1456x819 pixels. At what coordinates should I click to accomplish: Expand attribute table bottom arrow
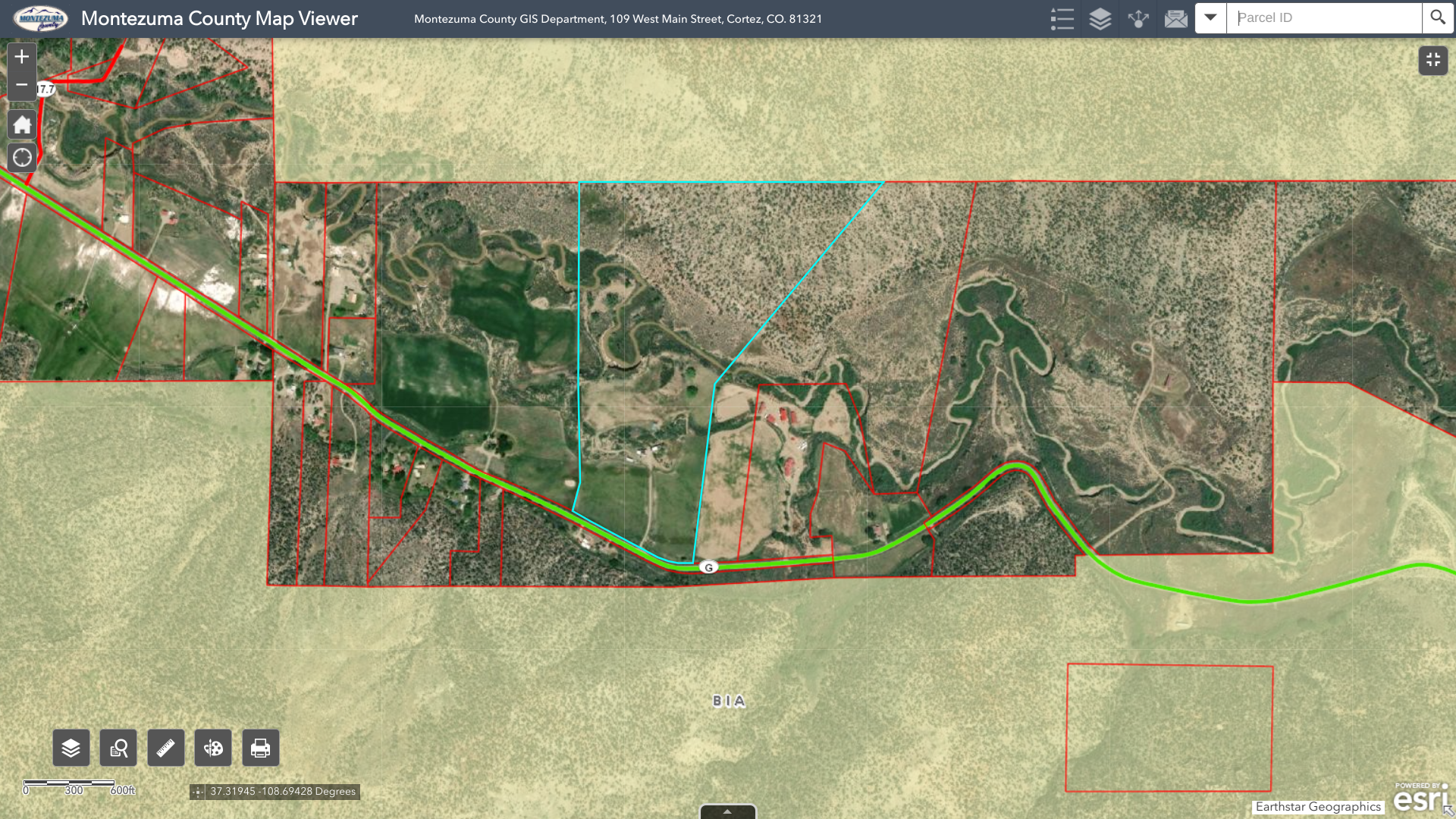click(727, 811)
